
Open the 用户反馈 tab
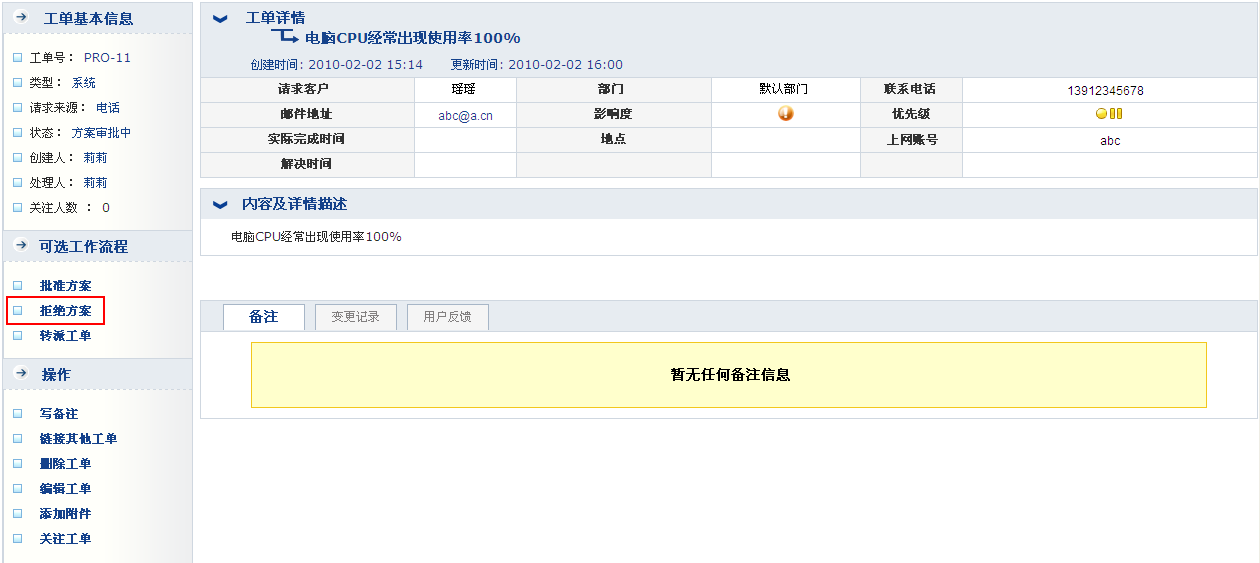447,317
